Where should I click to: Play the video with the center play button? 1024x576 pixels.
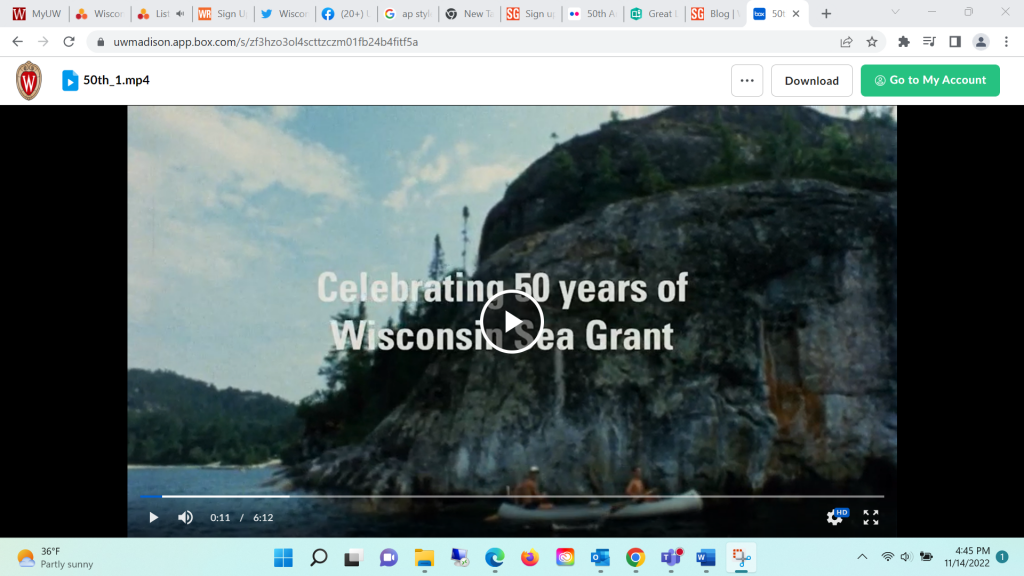click(512, 322)
